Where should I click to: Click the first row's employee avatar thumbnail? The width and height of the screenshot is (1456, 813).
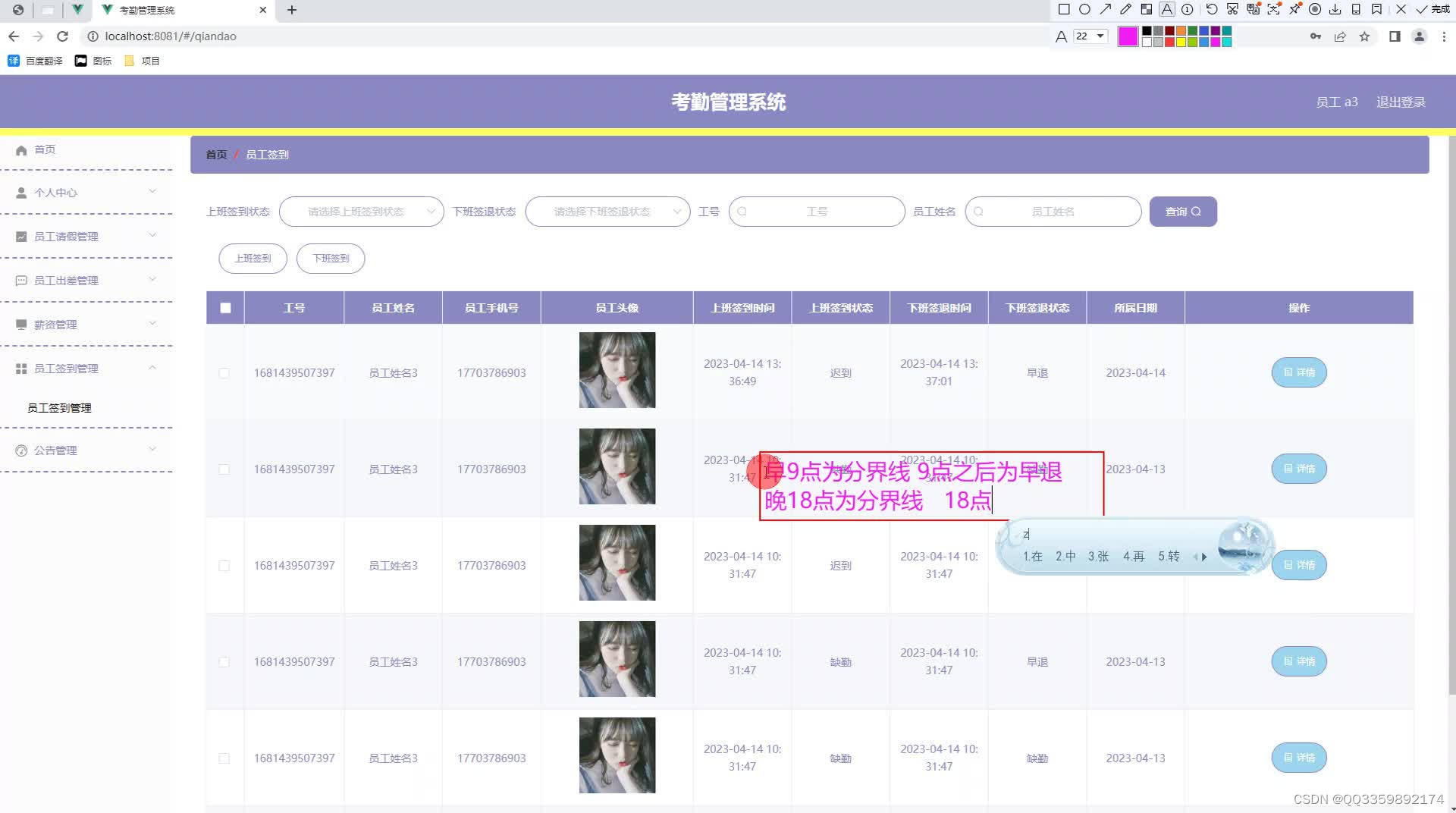pyautogui.click(x=617, y=370)
